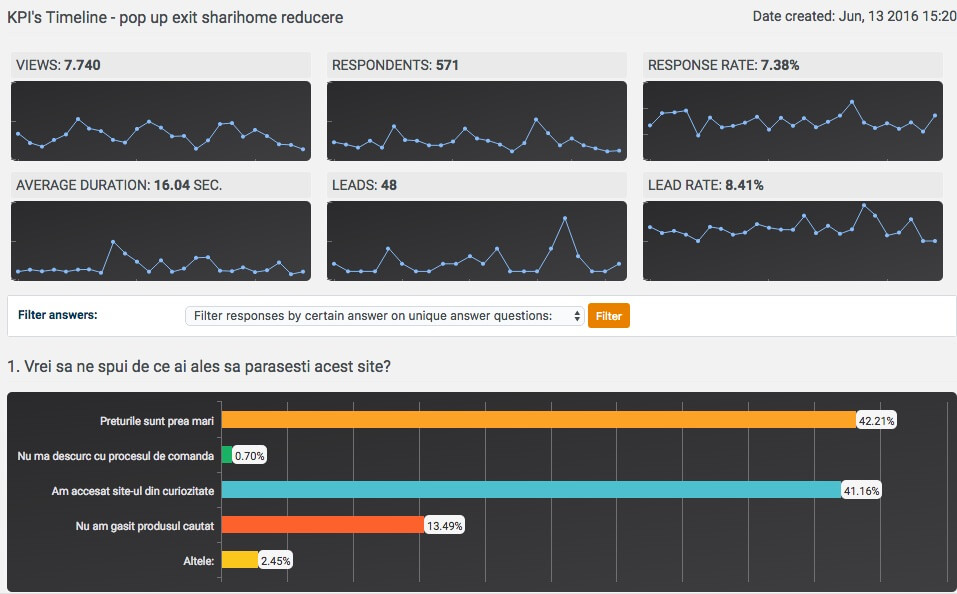Viewport: 957px width, 594px height.
Task: Click the 'Nu am gasit produsul cautat' label
Action: [x=145, y=526]
